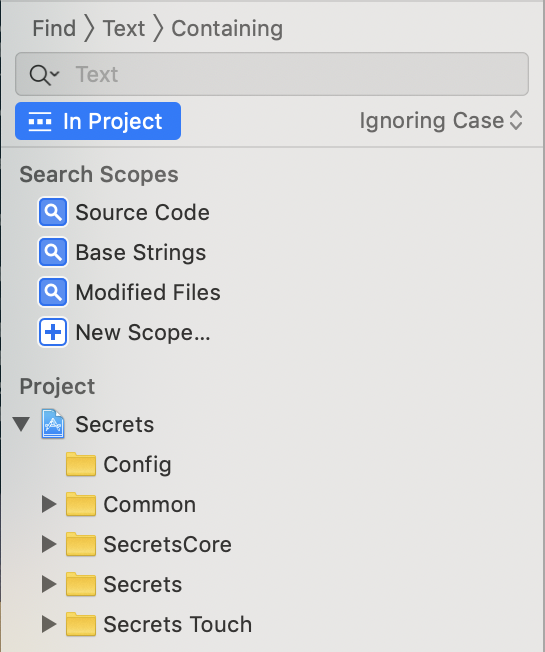Click the Source Code scope search icon

click(53, 212)
